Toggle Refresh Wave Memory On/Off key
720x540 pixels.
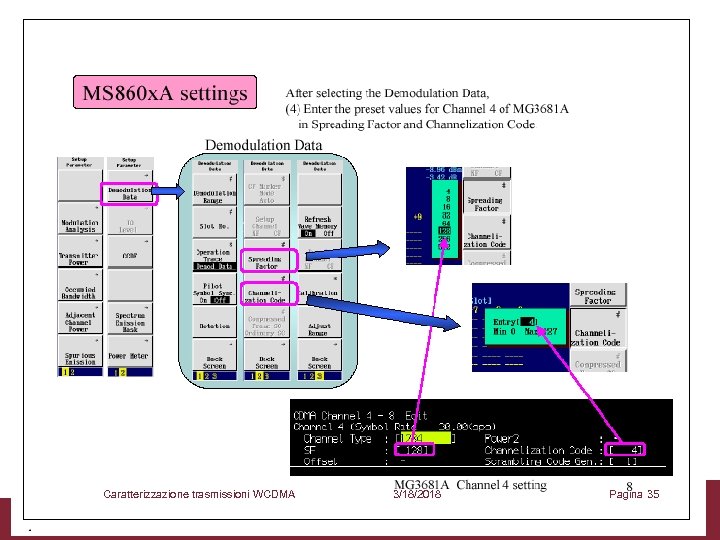[319, 222]
